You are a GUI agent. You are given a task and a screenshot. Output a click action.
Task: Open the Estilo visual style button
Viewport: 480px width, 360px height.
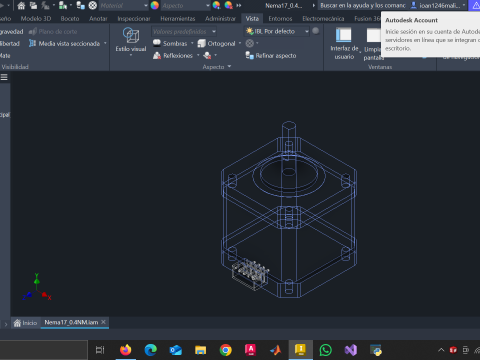131,41
